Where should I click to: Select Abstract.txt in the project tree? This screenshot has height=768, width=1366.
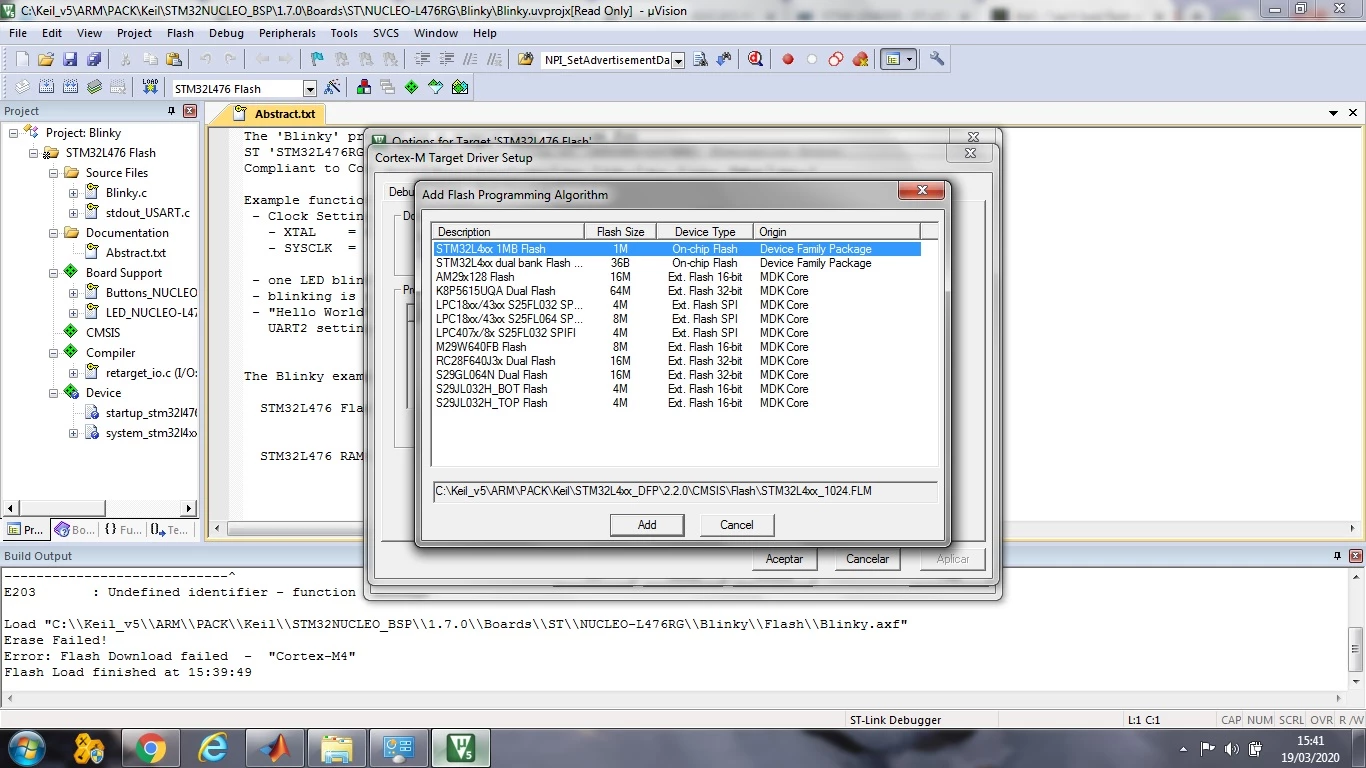click(x=135, y=253)
